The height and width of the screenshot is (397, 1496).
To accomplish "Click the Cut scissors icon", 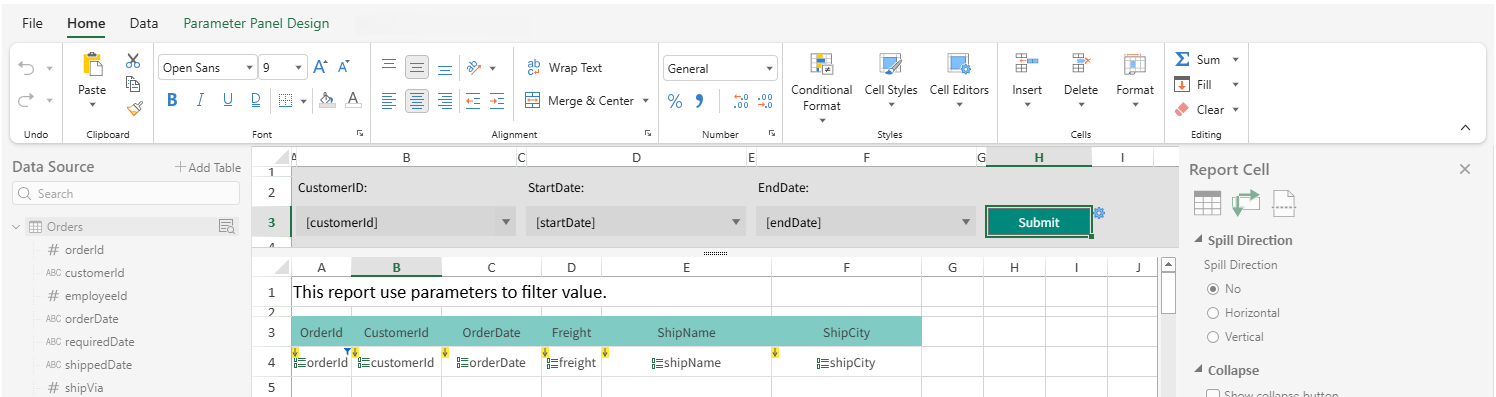I will click(x=133, y=61).
